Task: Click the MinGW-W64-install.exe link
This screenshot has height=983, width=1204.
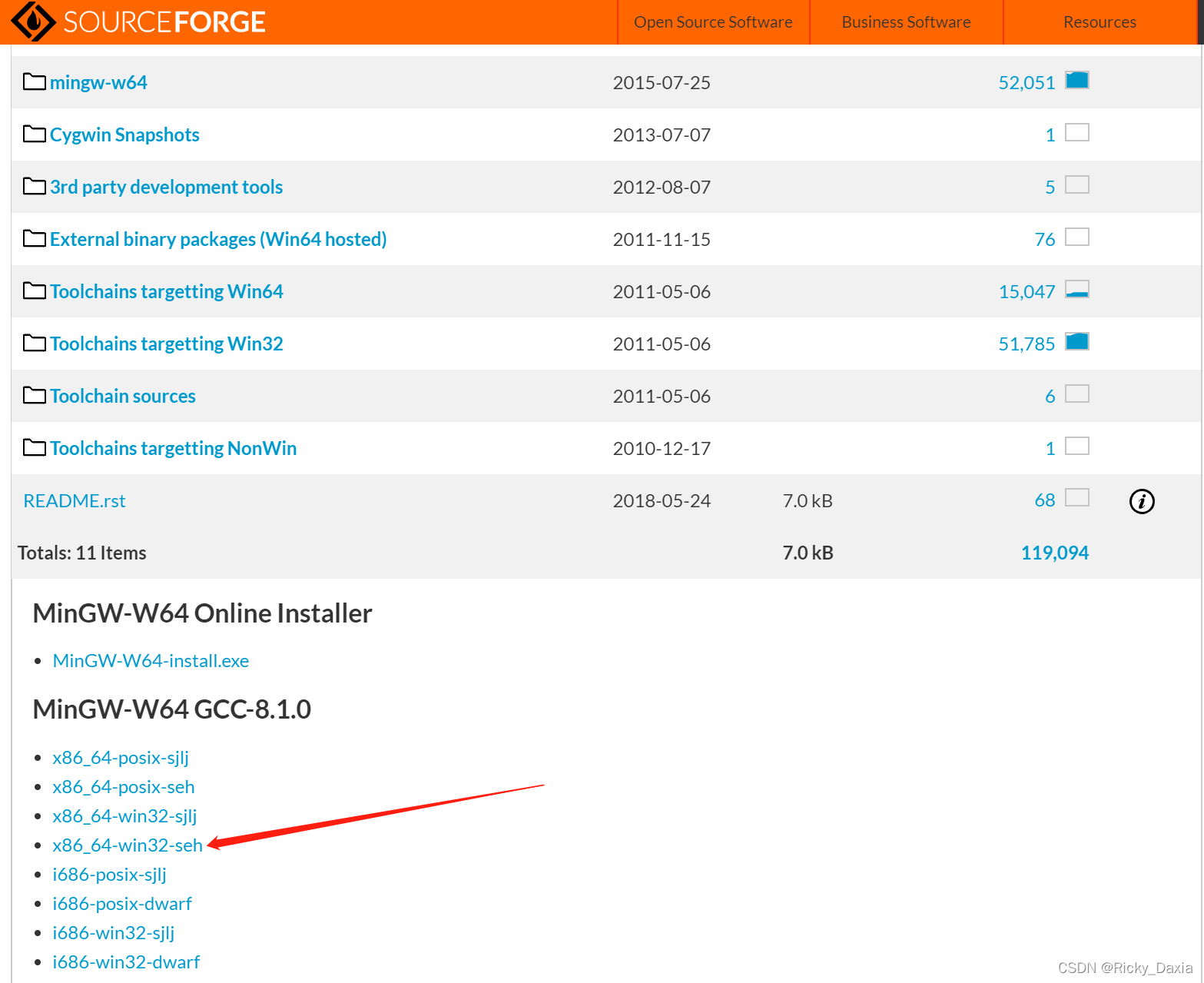Action: tap(151, 661)
